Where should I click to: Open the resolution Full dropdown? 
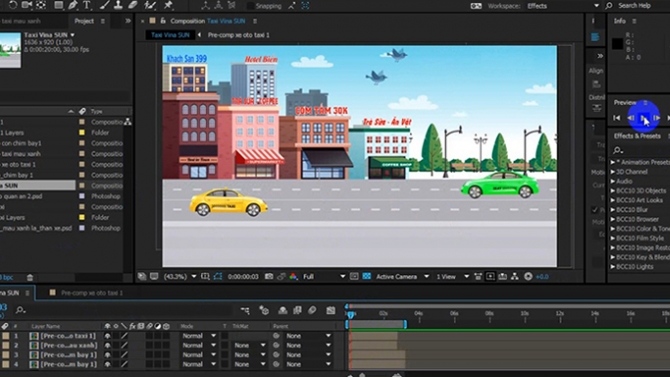(x=323, y=277)
